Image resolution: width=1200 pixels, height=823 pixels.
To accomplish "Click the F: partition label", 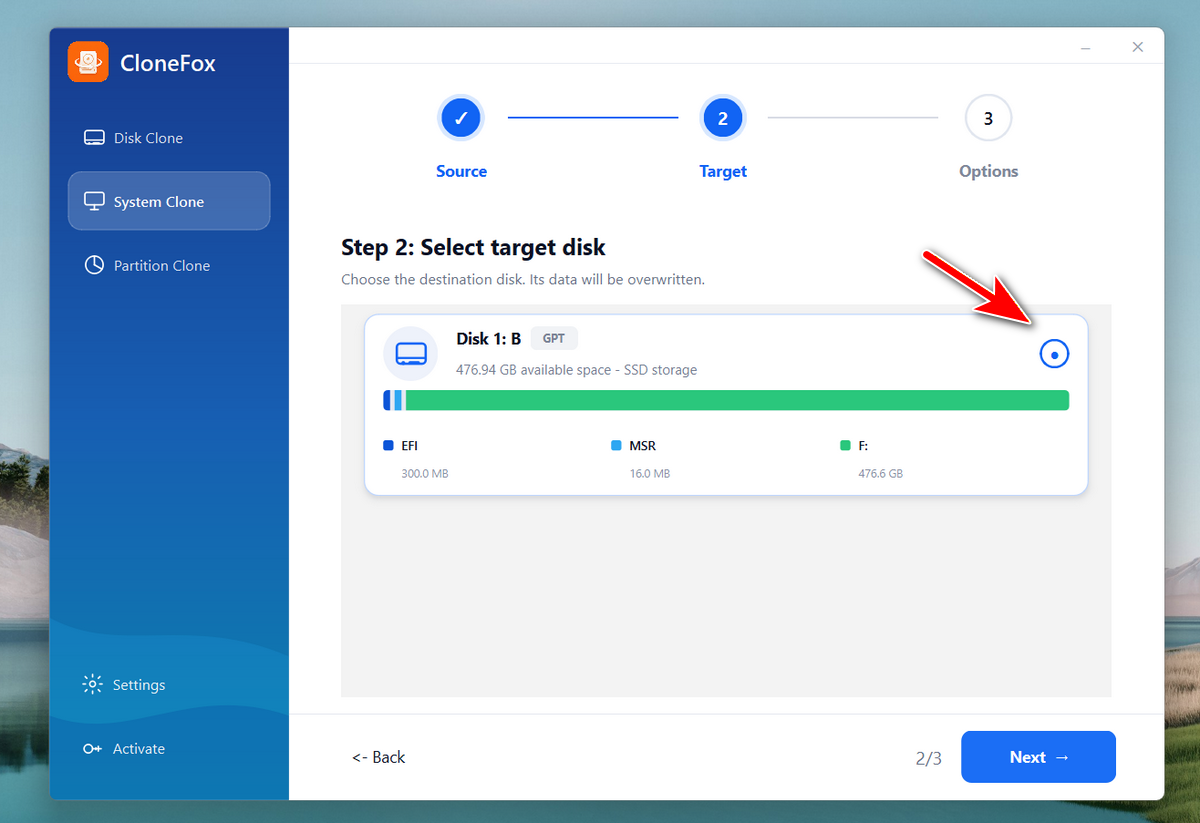I will 863,446.
